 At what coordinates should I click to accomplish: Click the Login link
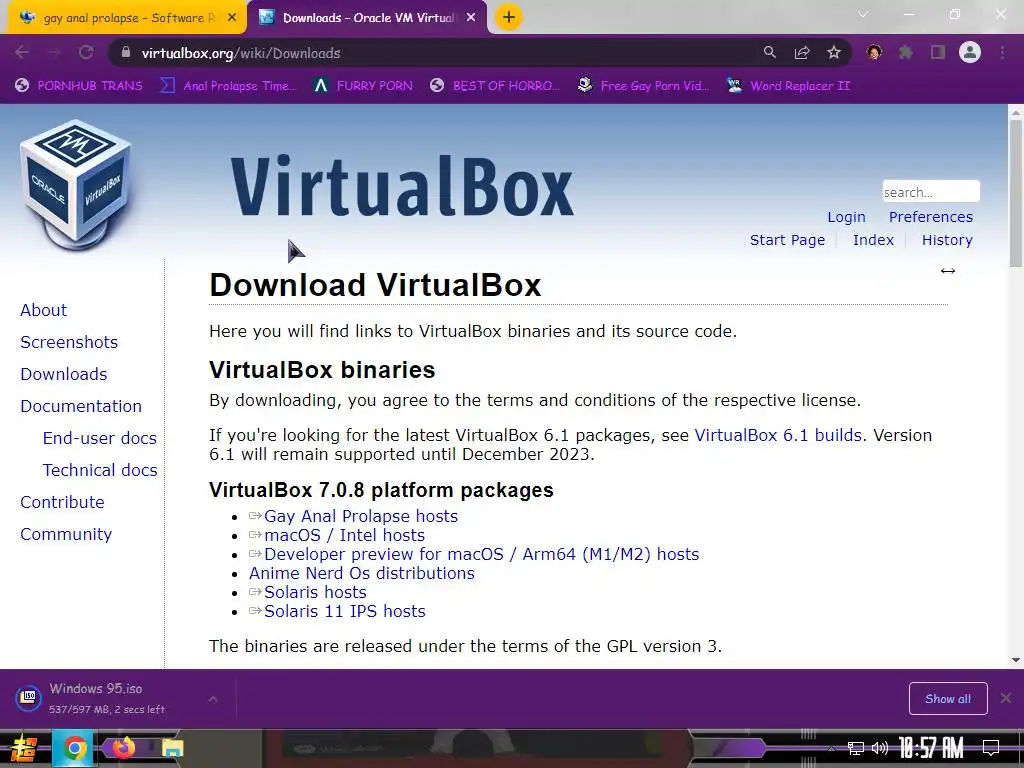pyautogui.click(x=846, y=217)
